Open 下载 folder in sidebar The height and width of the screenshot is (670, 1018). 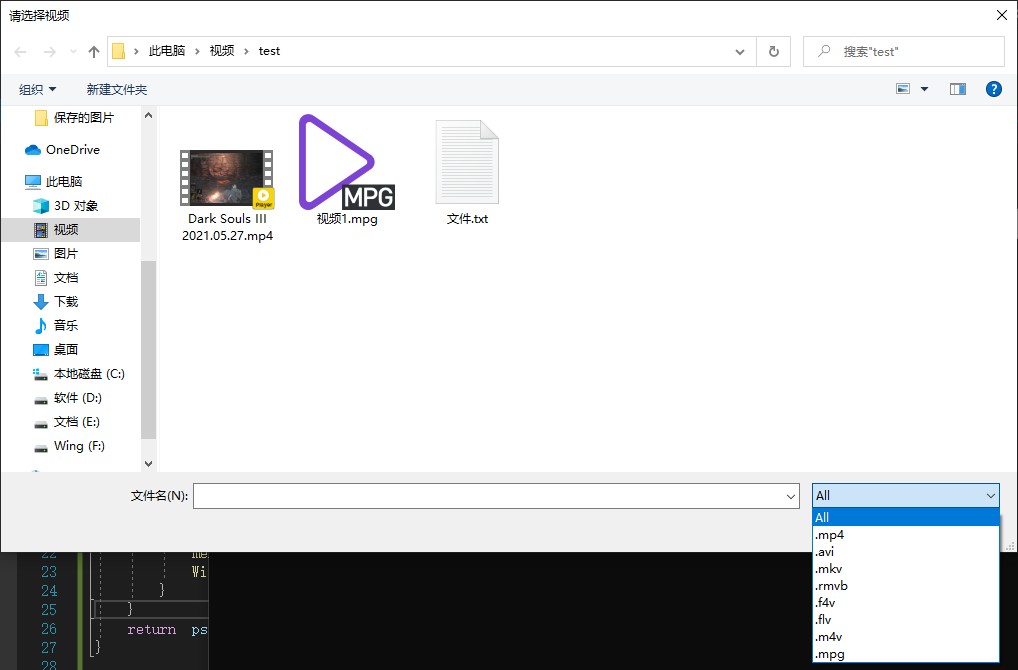[56, 302]
